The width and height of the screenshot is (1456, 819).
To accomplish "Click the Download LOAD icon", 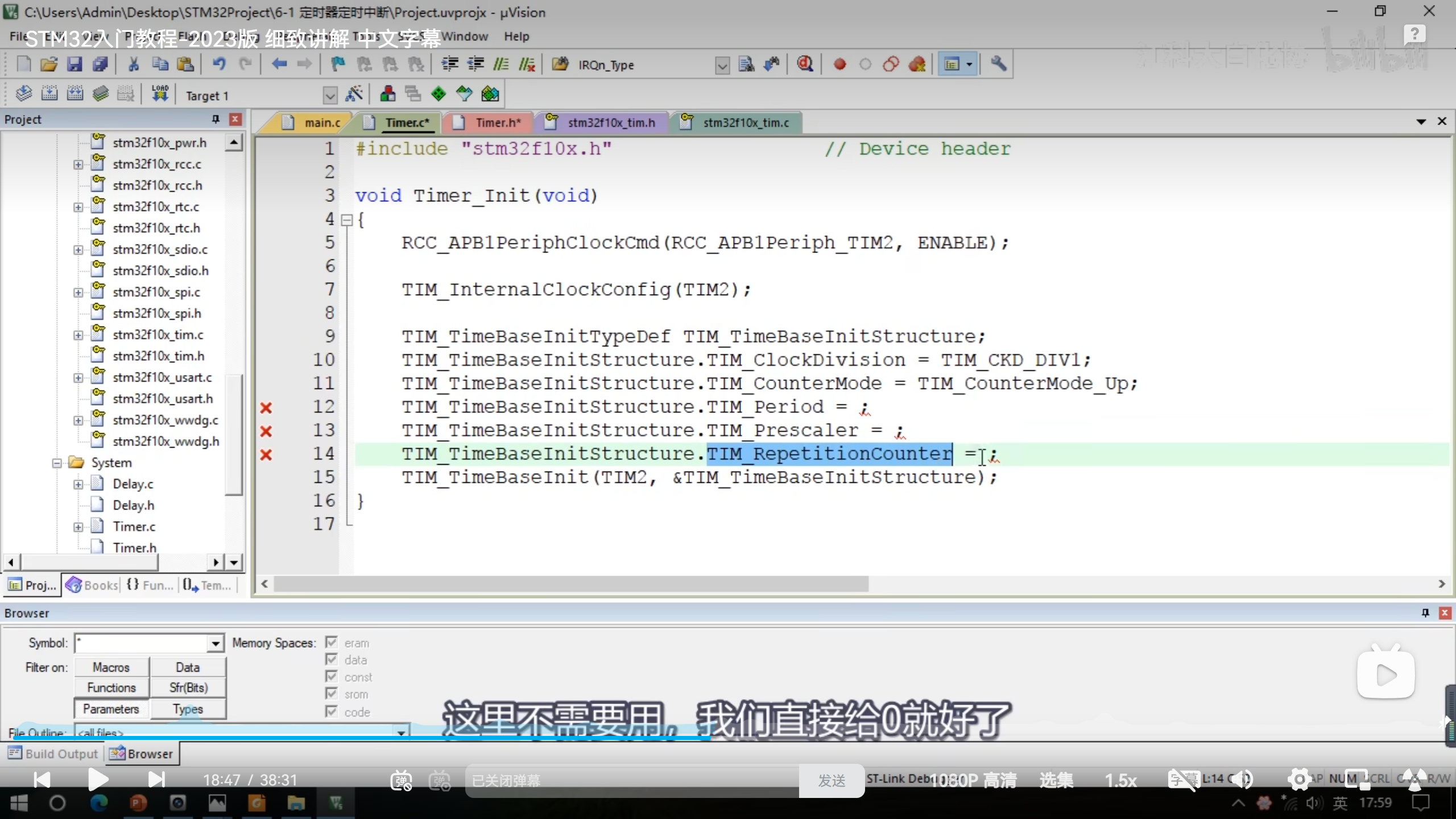I will [160, 94].
